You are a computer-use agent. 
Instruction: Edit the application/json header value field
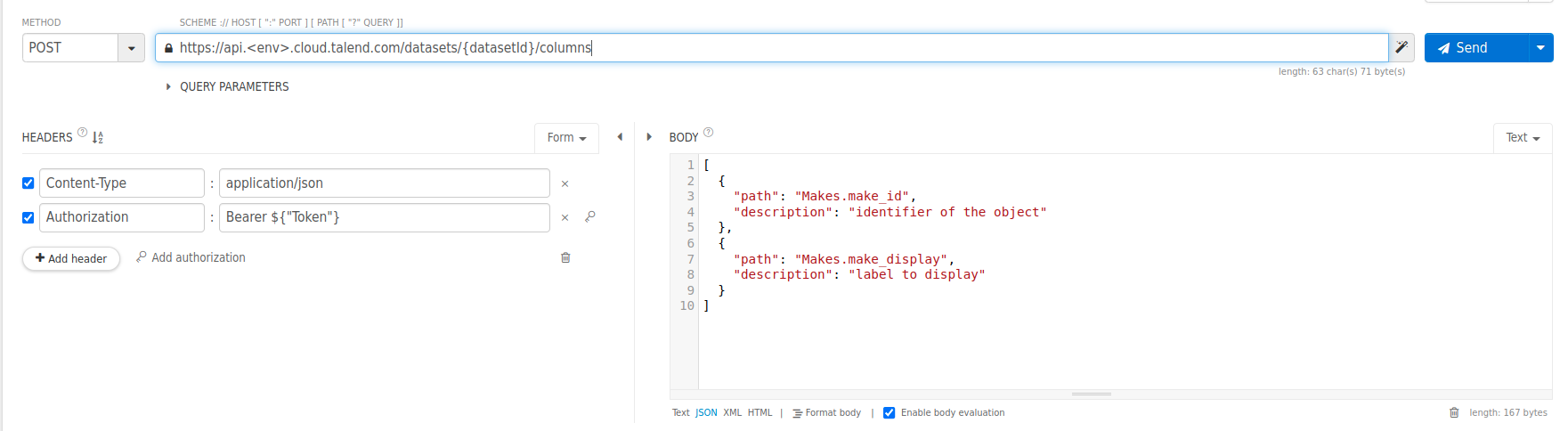[385, 183]
